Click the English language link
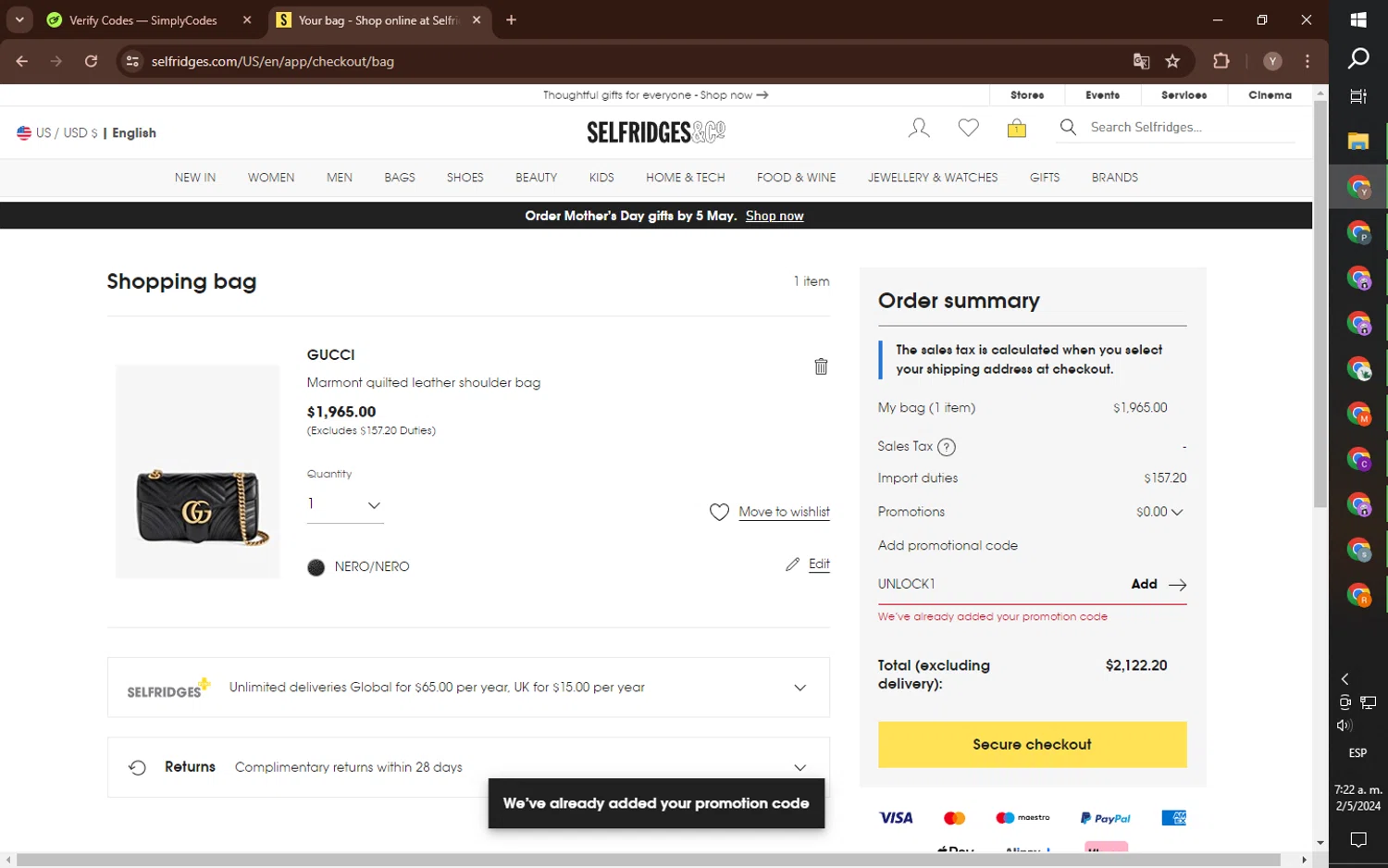 click(x=134, y=133)
